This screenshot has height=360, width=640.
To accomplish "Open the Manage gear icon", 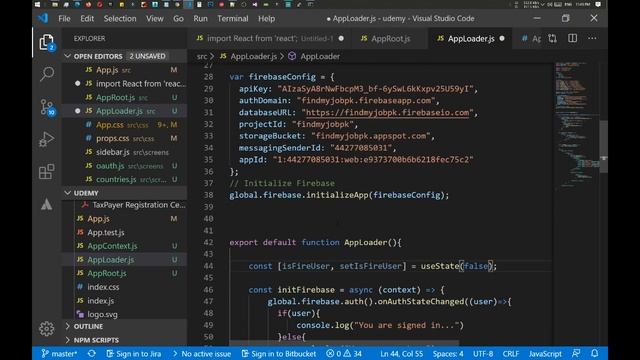I will click(x=47, y=329).
